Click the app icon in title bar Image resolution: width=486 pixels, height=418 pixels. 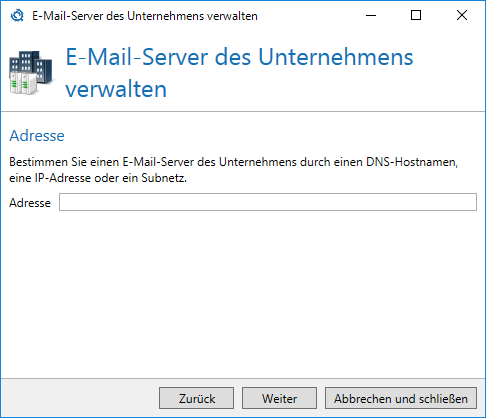coord(17,15)
